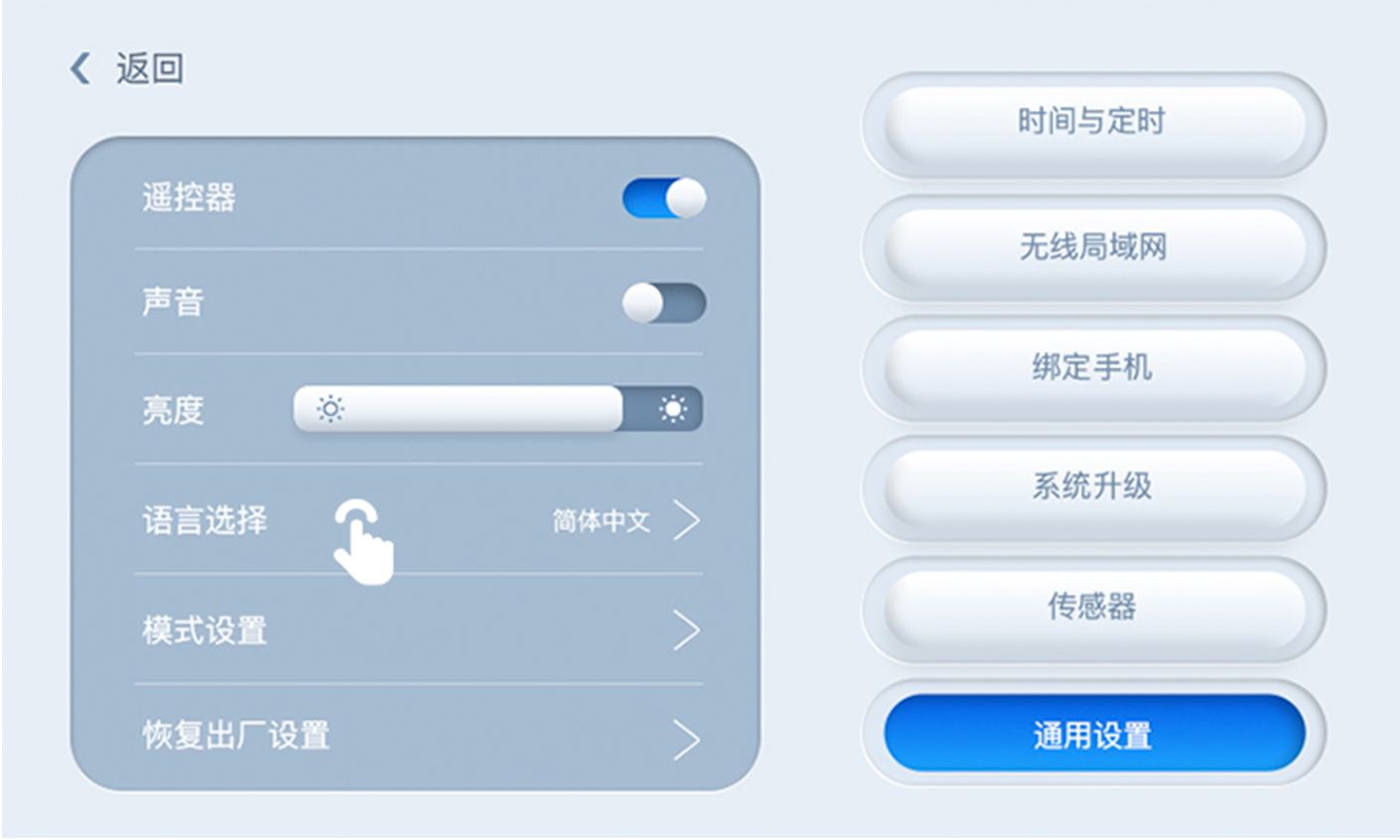Click the high brightness sun icon
The height and width of the screenshot is (840, 1400).
point(673,408)
